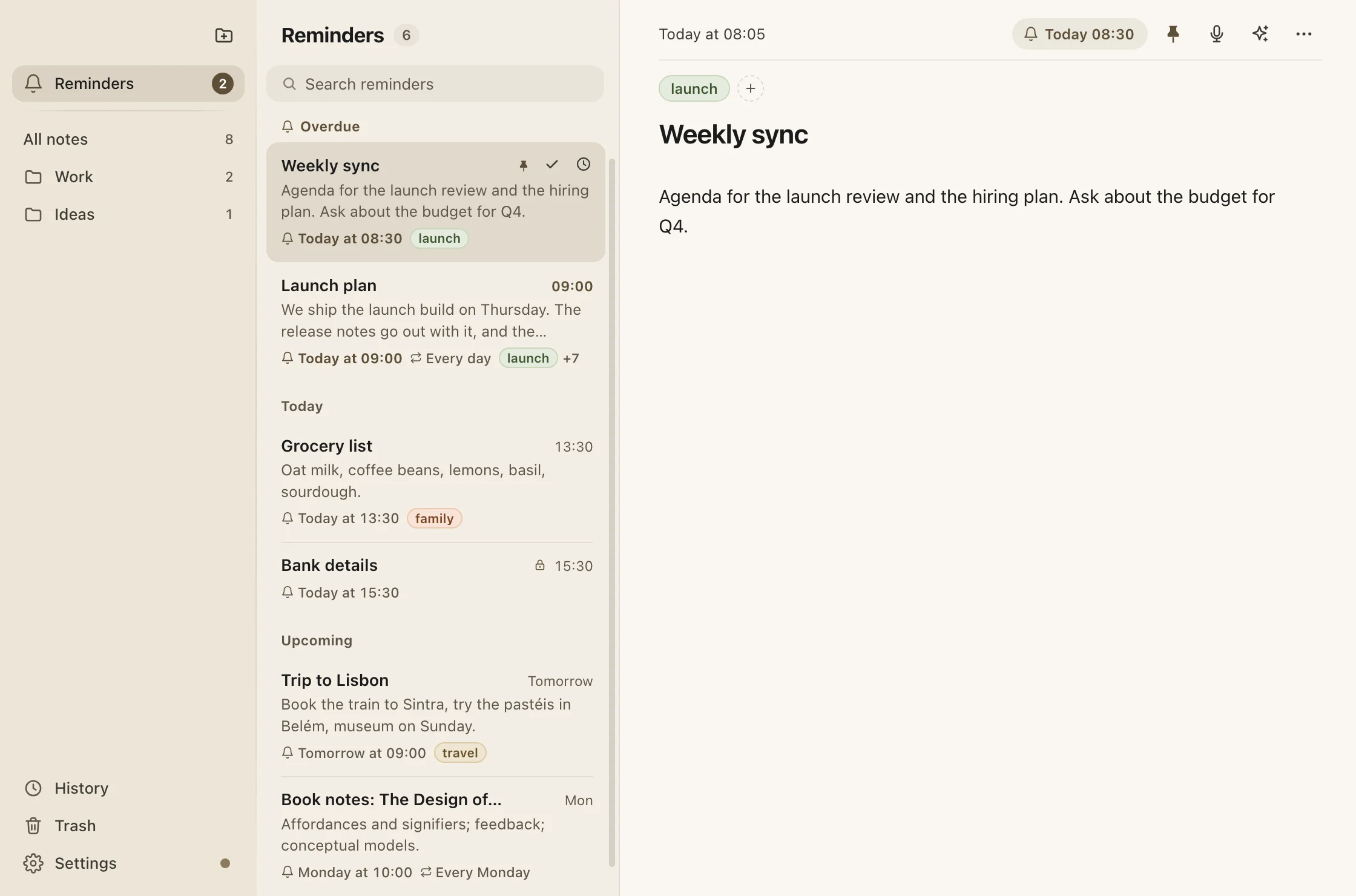
Task: Open the more options ellipsis menu
Action: click(x=1303, y=34)
